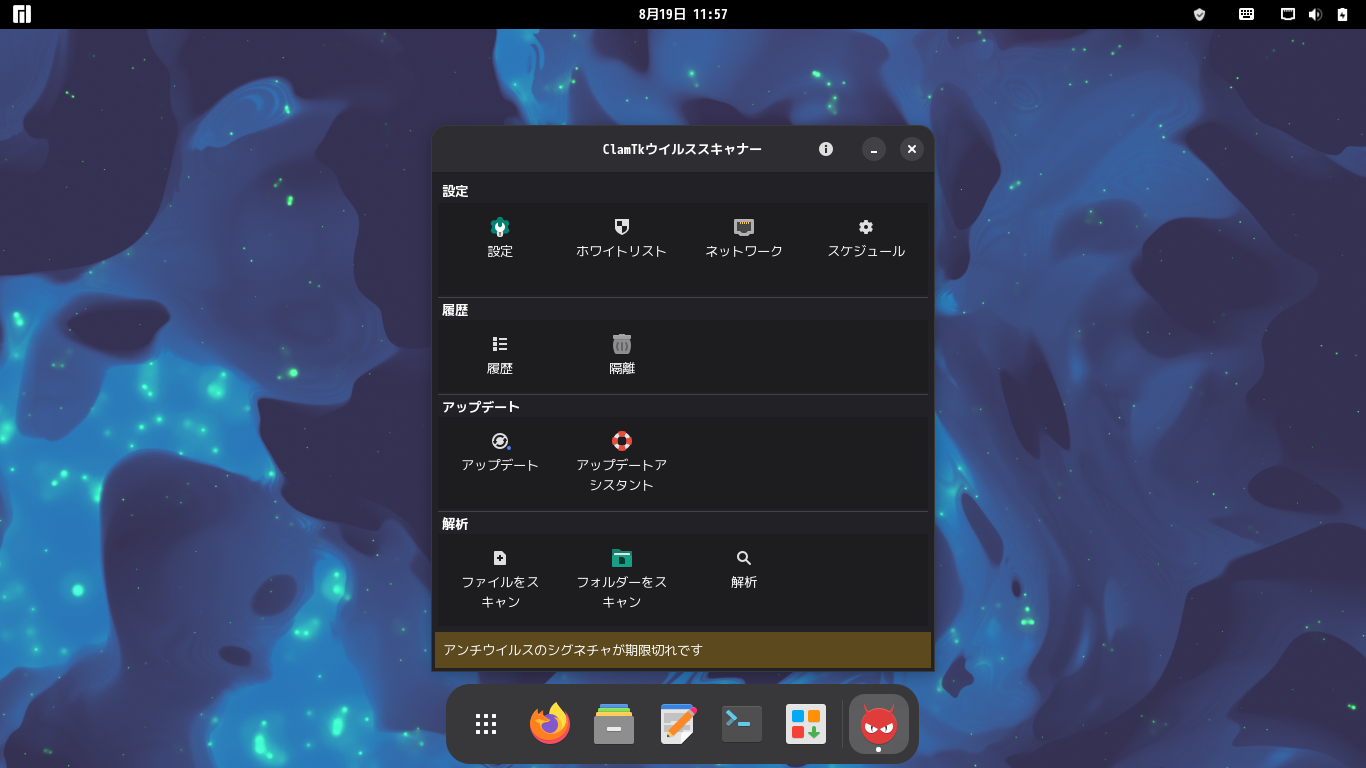Open the 設定 settings icon in ClamTk
This screenshot has width=1366, height=768.
tap(500, 227)
